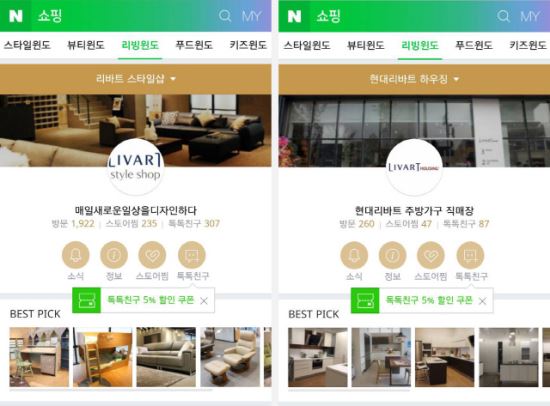Open the gray sofa BEST PICK thumbnail
Screen dimensions: 550x406
[166, 357]
